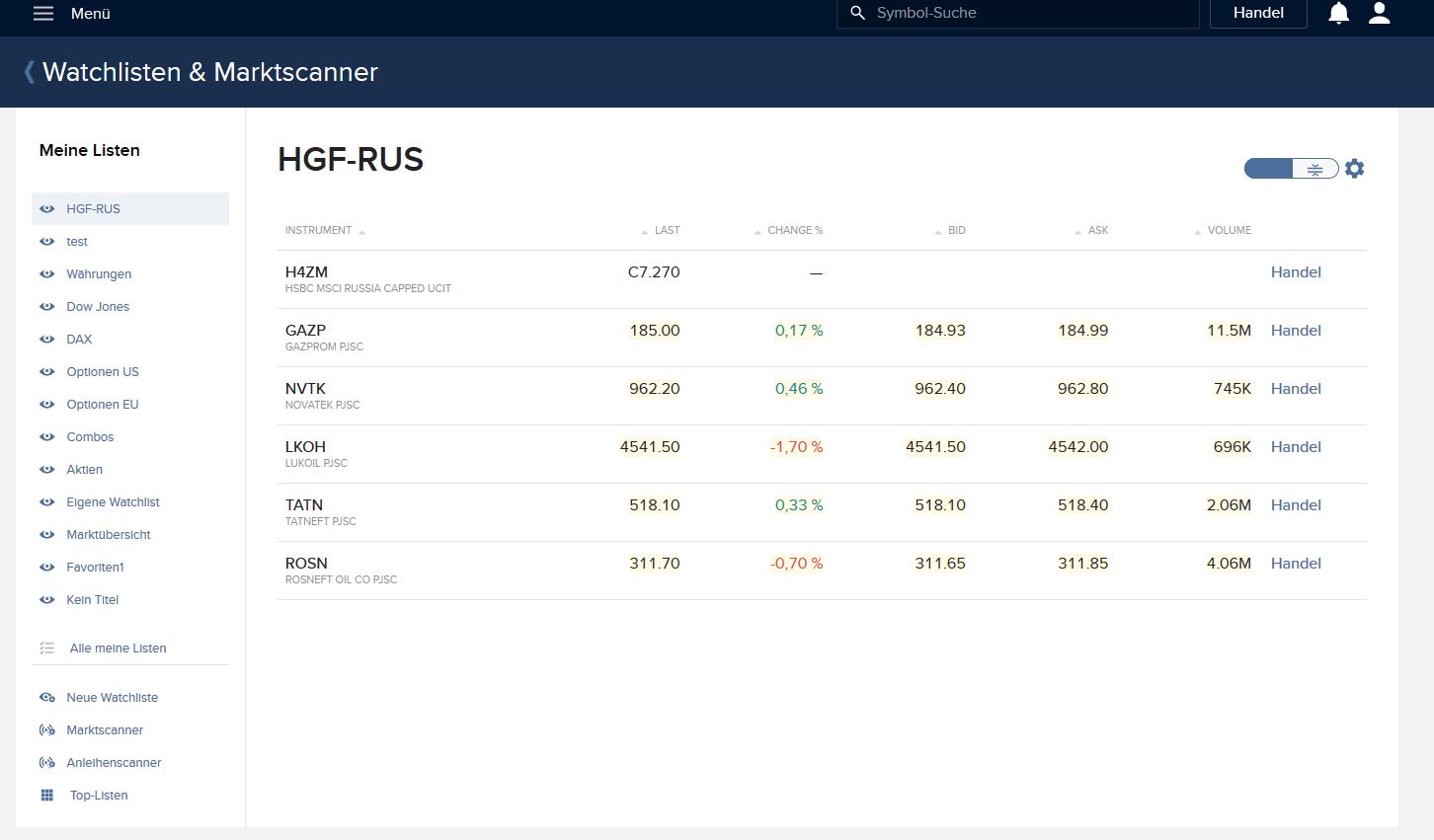The height and width of the screenshot is (840, 1434).
Task: Click the eye icon beside Combos
Action: tap(46, 437)
